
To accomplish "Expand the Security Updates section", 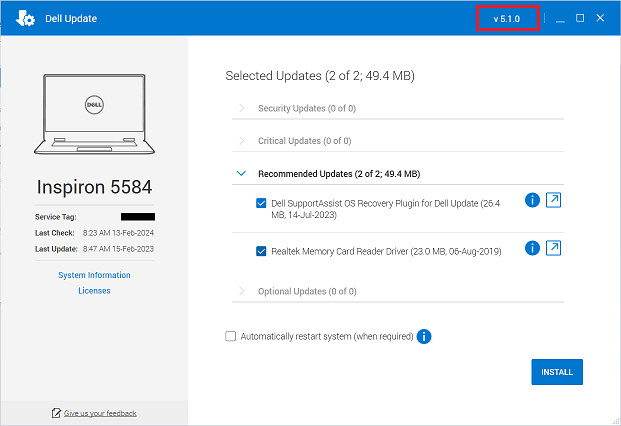I will [x=241, y=108].
